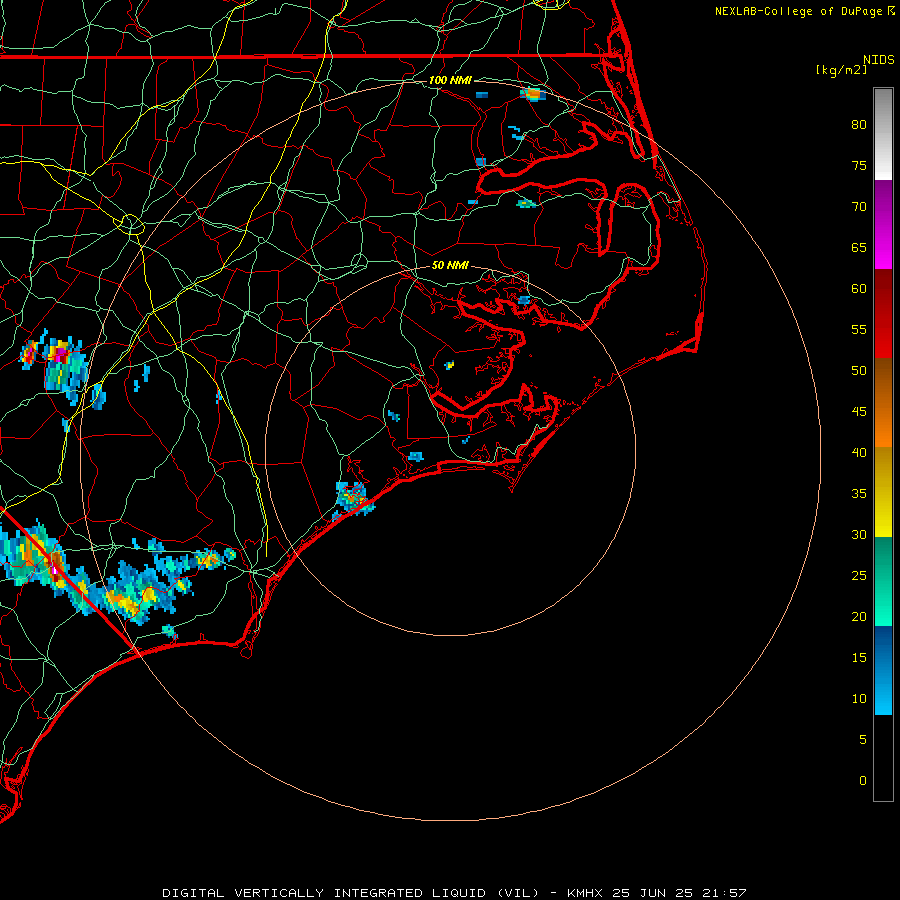Click the 45 value on the scale
This screenshot has height=900, width=900.
tap(859, 412)
